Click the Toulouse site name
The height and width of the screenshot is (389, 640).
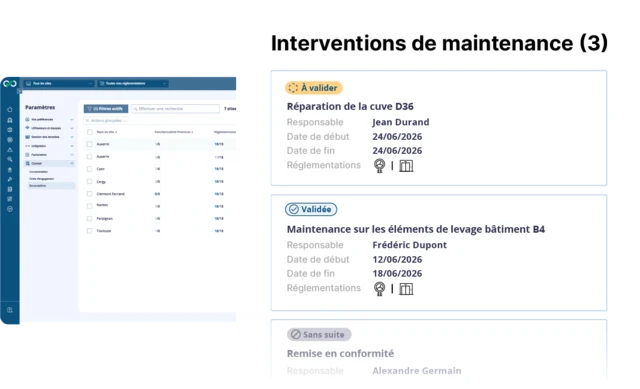tap(104, 231)
